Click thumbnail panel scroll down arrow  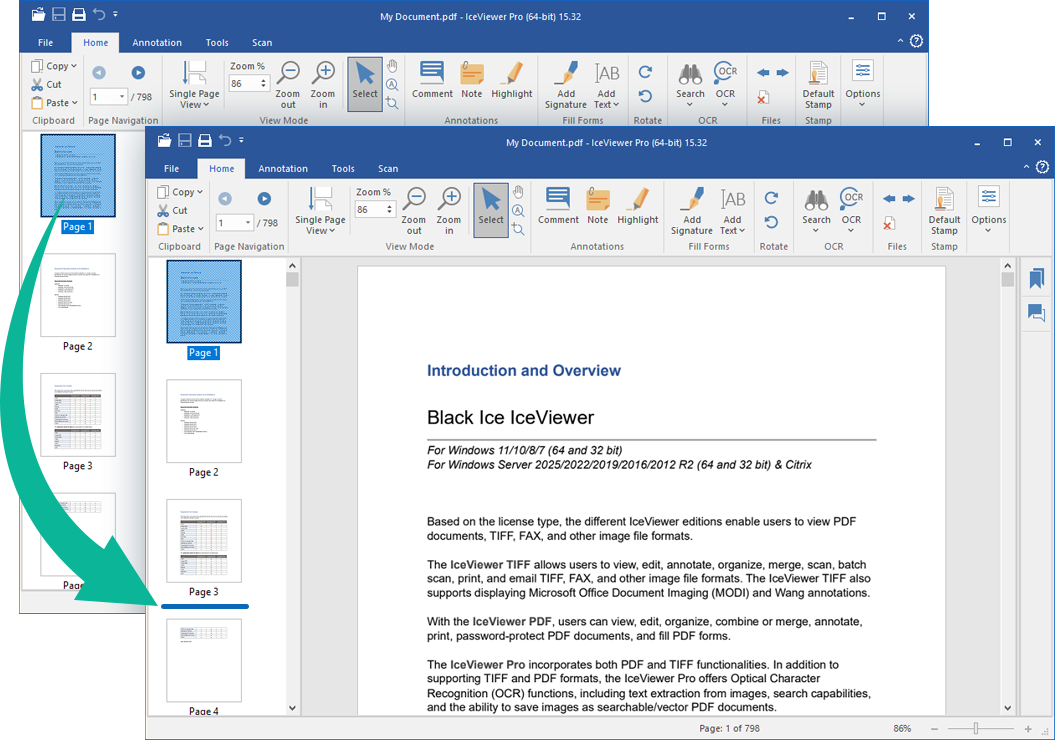[292, 708]
